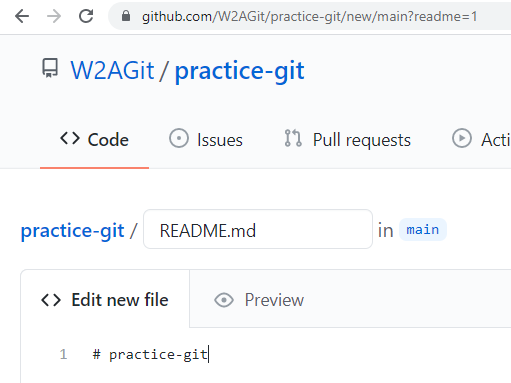Select the Edit new file tab

click(105, 300)
